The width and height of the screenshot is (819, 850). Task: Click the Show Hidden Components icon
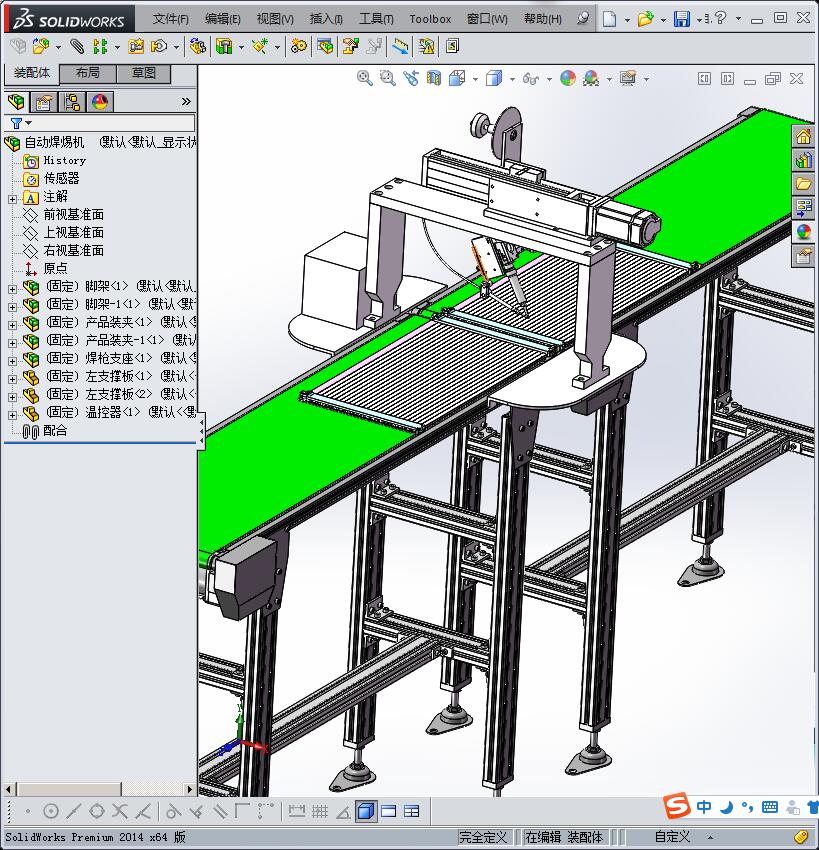198,46
